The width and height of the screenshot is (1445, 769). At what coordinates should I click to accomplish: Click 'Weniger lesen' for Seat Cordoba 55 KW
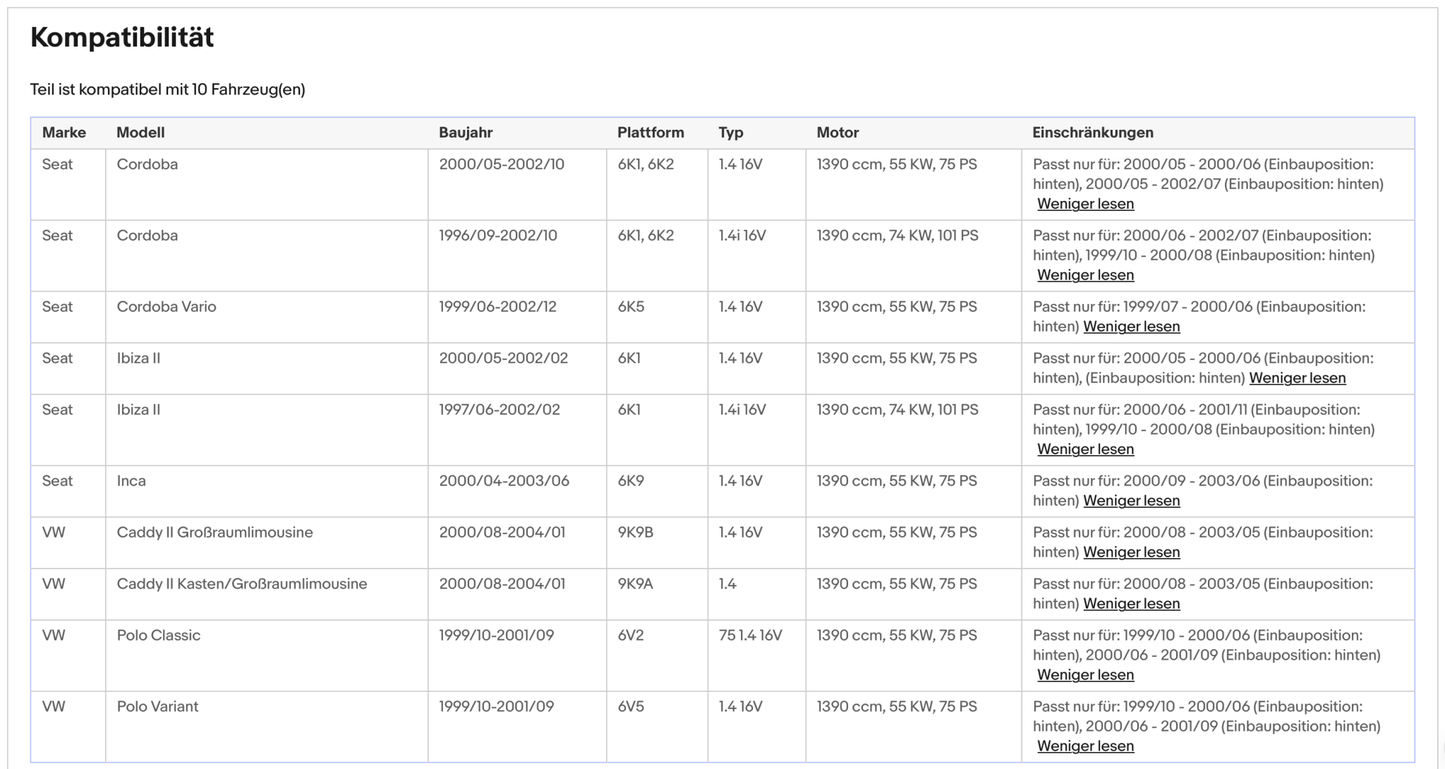click(1085, 205)
